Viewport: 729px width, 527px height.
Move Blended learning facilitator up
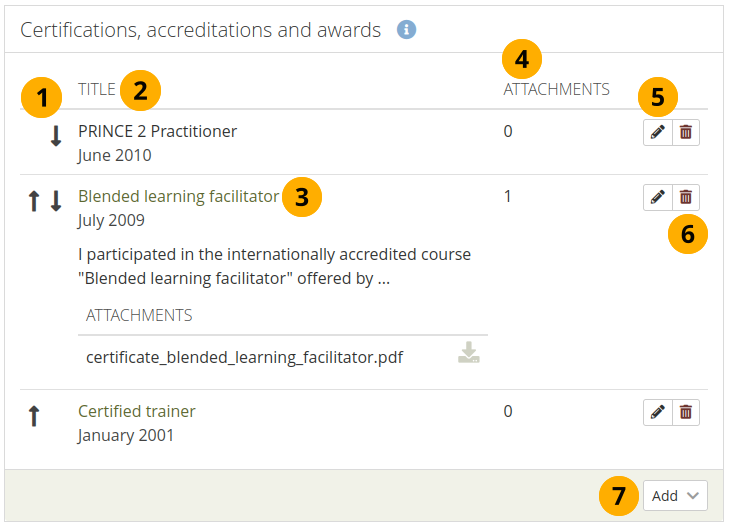34,201
